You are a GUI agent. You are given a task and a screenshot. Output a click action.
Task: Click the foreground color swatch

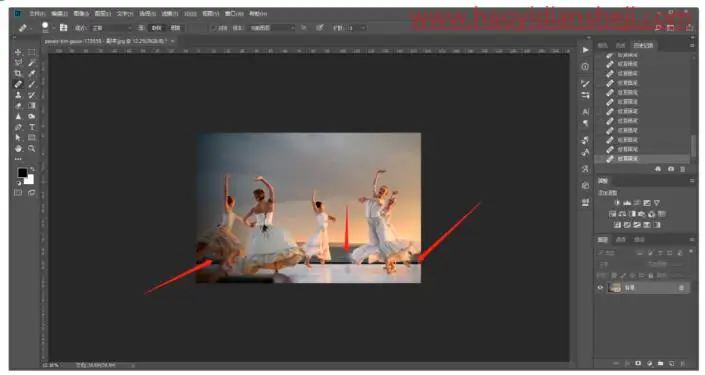(22, 173)
